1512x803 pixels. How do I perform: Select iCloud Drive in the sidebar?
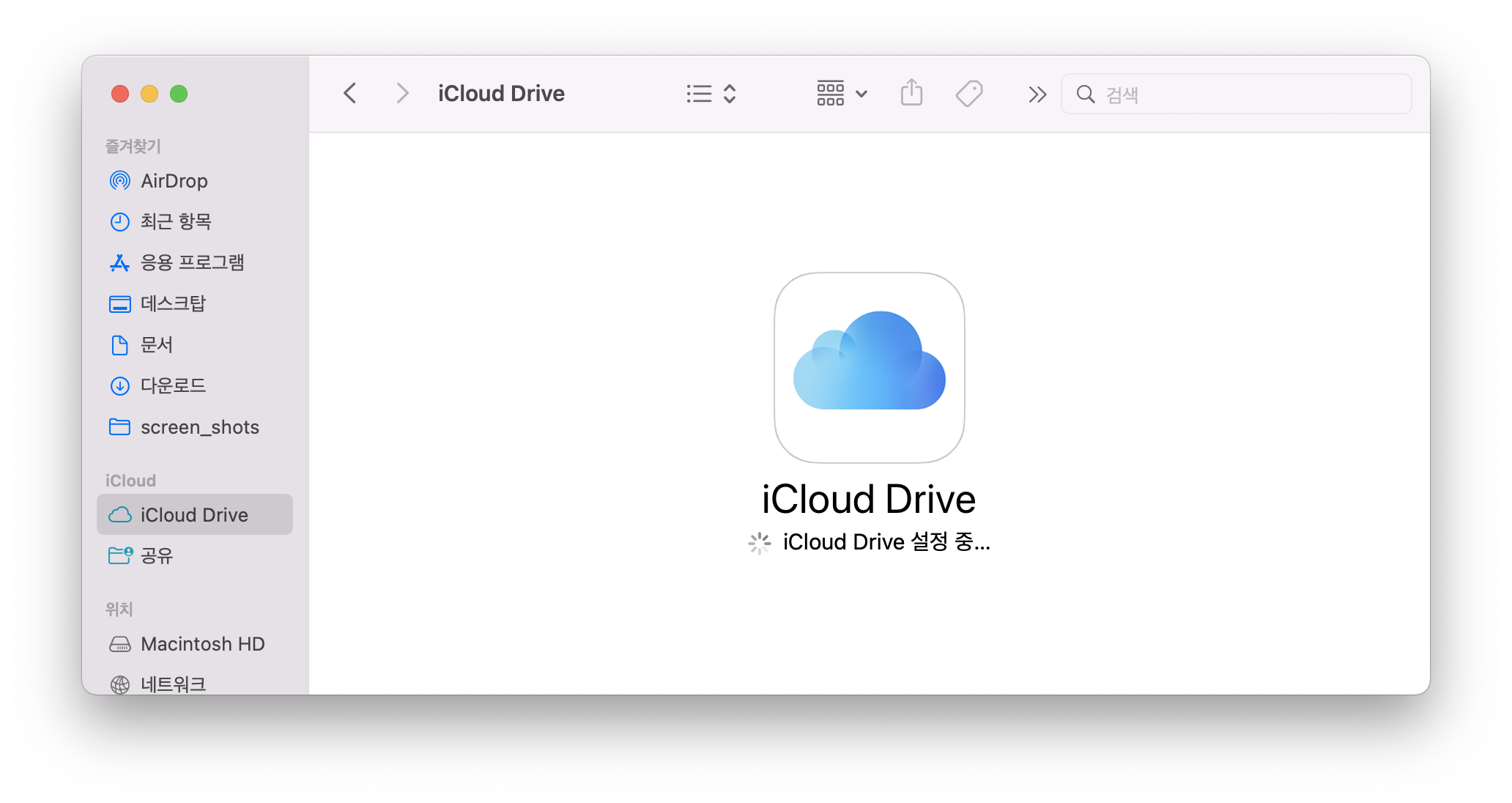coord(194,515)
